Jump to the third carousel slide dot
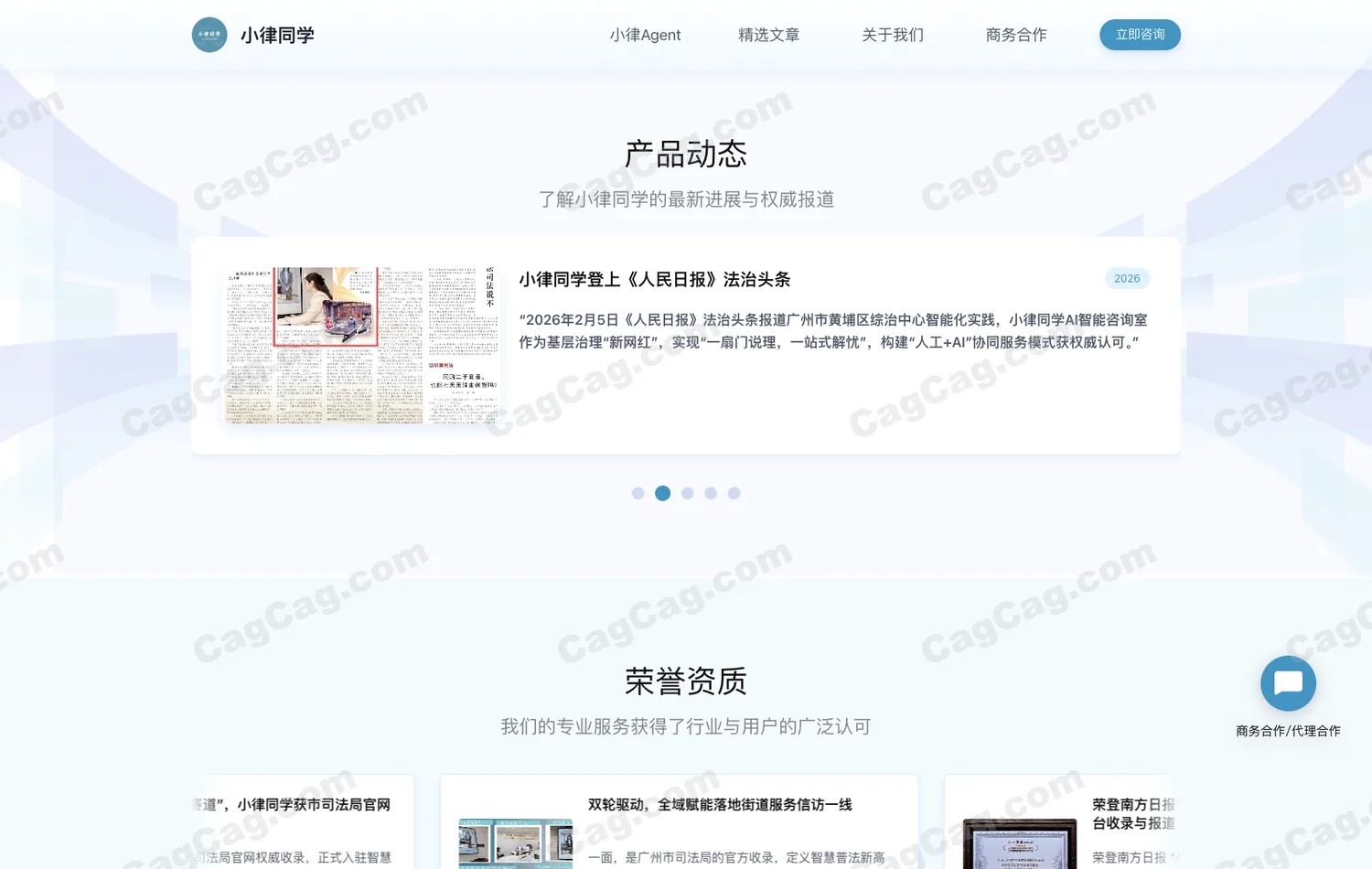 tap(688, 493)
